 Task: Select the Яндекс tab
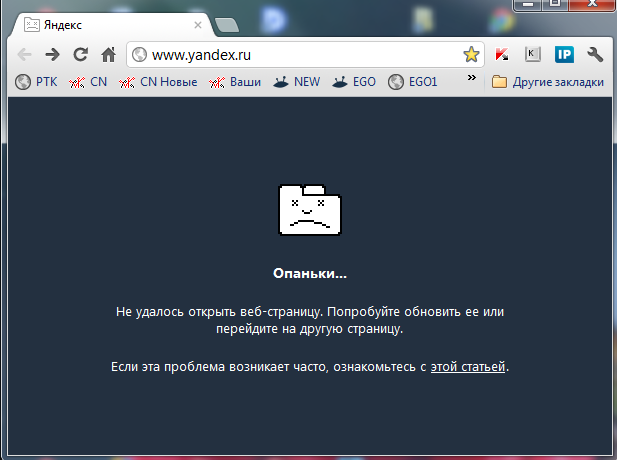click(113, 25)
